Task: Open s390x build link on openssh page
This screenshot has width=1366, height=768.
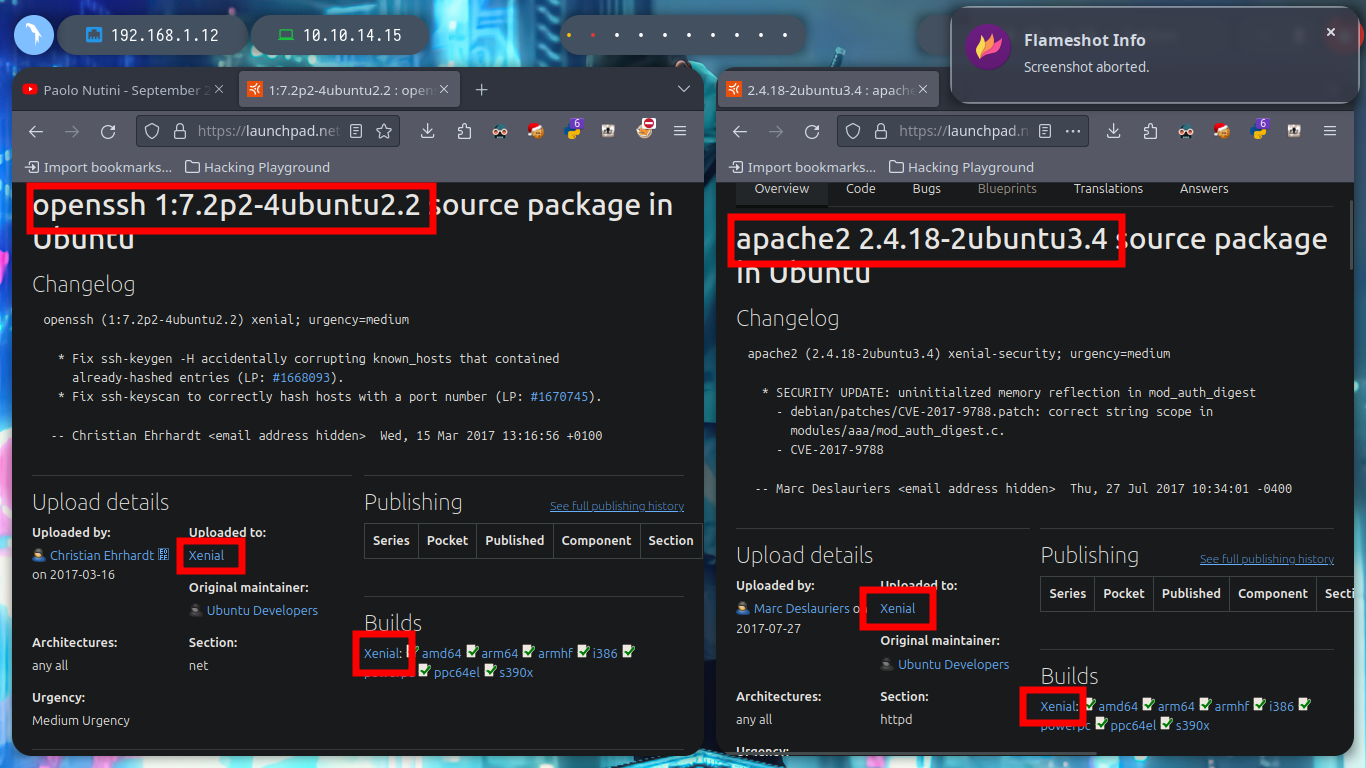Action: click(516, 673)
